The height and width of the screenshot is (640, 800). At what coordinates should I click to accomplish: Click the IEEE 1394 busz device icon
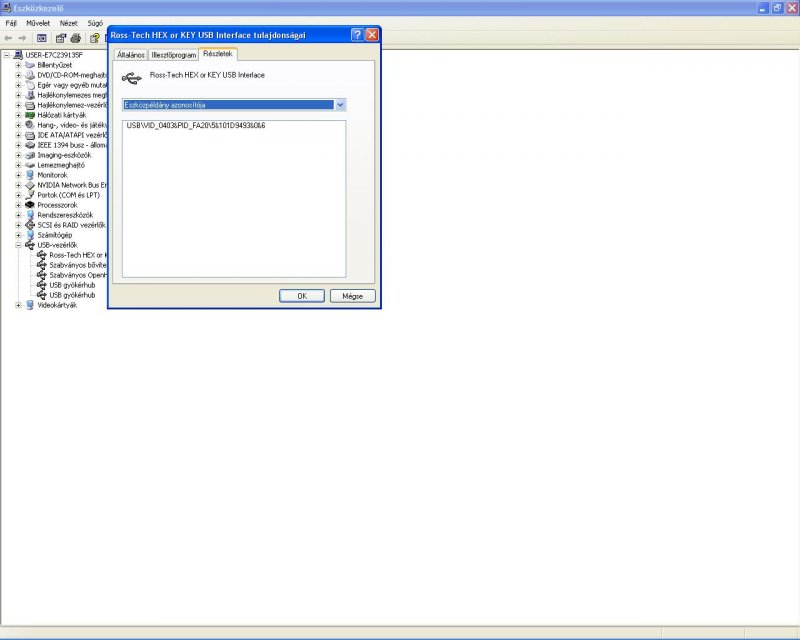(30, 145)
